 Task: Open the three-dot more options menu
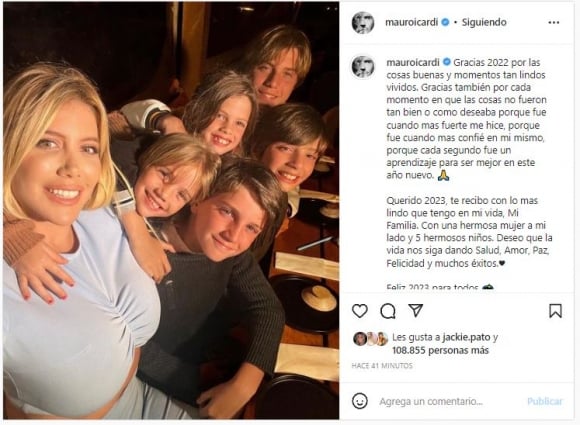pos(554,23)
